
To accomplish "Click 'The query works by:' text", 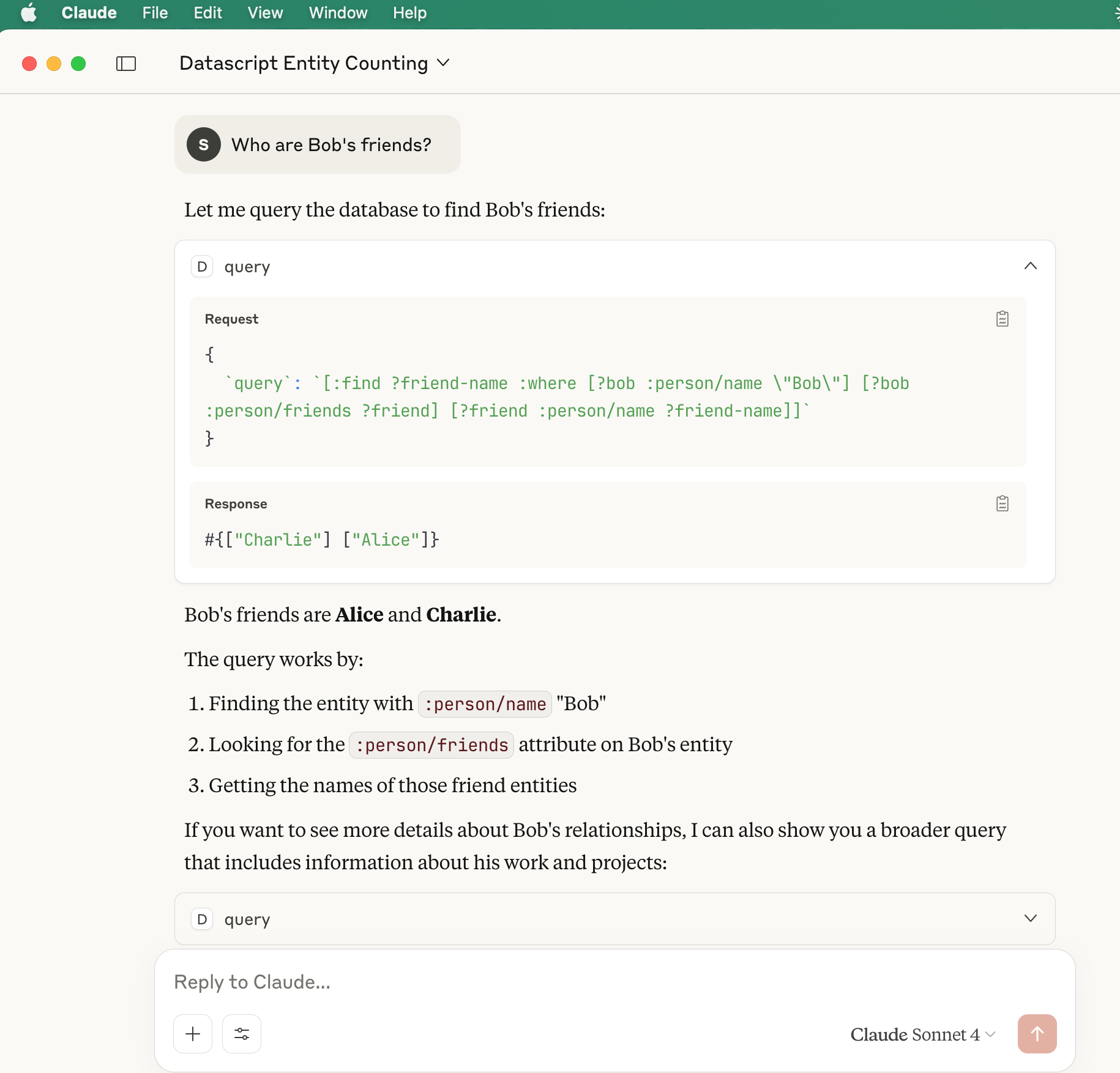I will click(x=274, y=659).
